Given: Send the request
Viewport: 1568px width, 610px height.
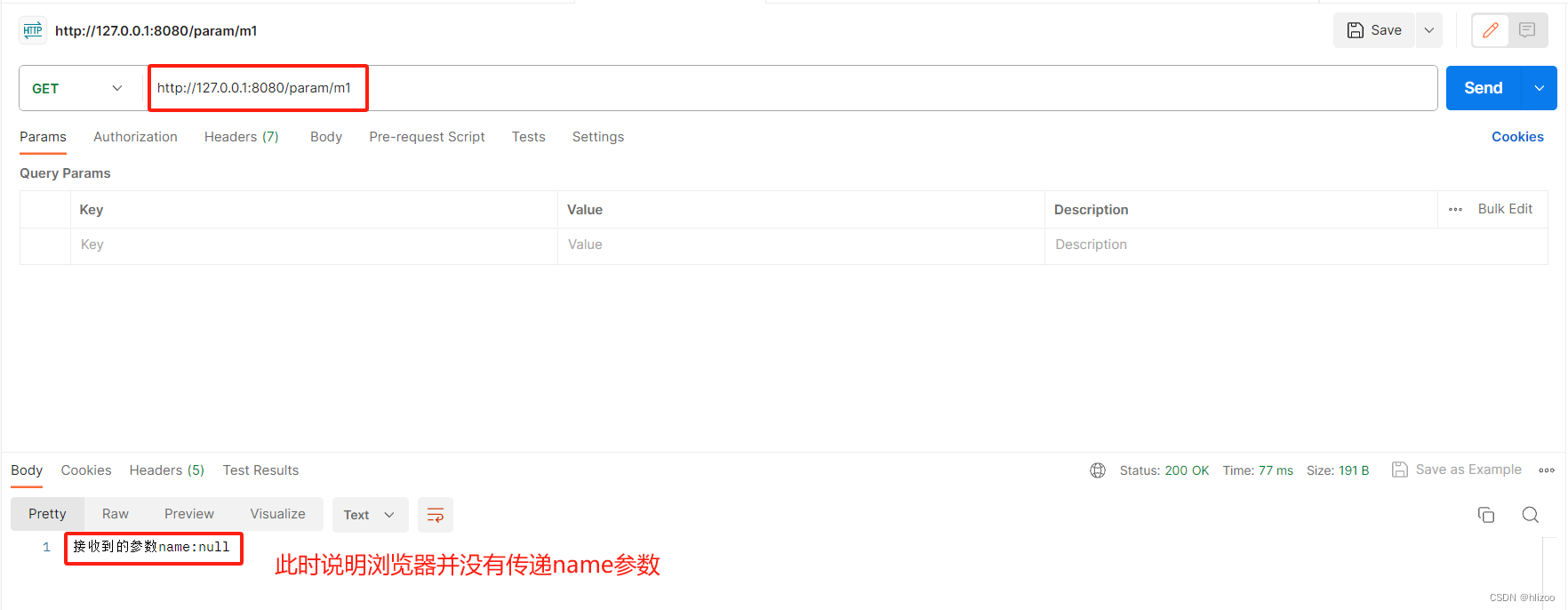Looking at the screenshot, I should (1484, 88).
